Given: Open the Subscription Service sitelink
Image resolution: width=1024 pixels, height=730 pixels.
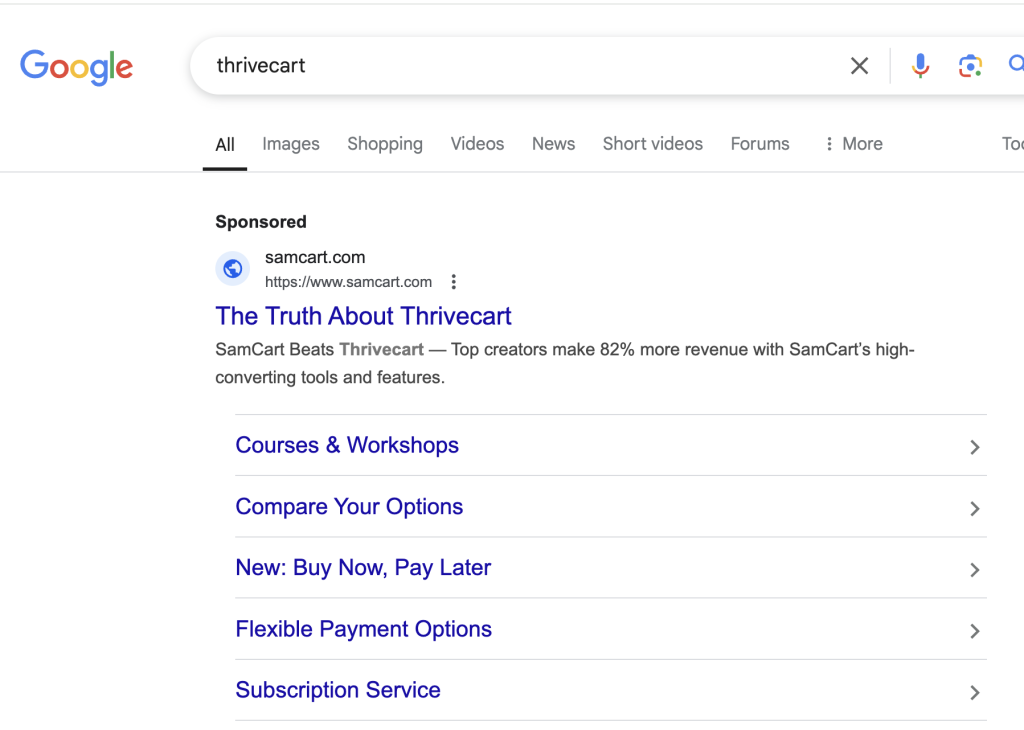Looking at the screenshot, I should [x=338, y=690].
